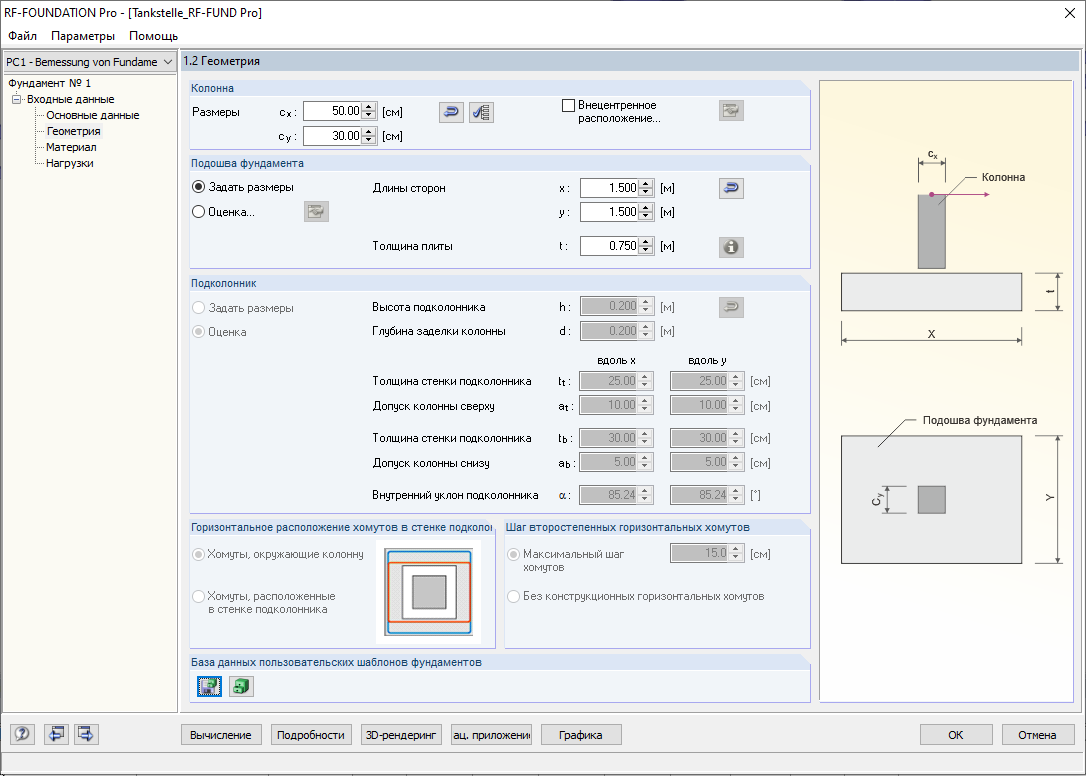Open the checklist icon next to column sizes
The image size is (1086, 776).
(481, 112)
